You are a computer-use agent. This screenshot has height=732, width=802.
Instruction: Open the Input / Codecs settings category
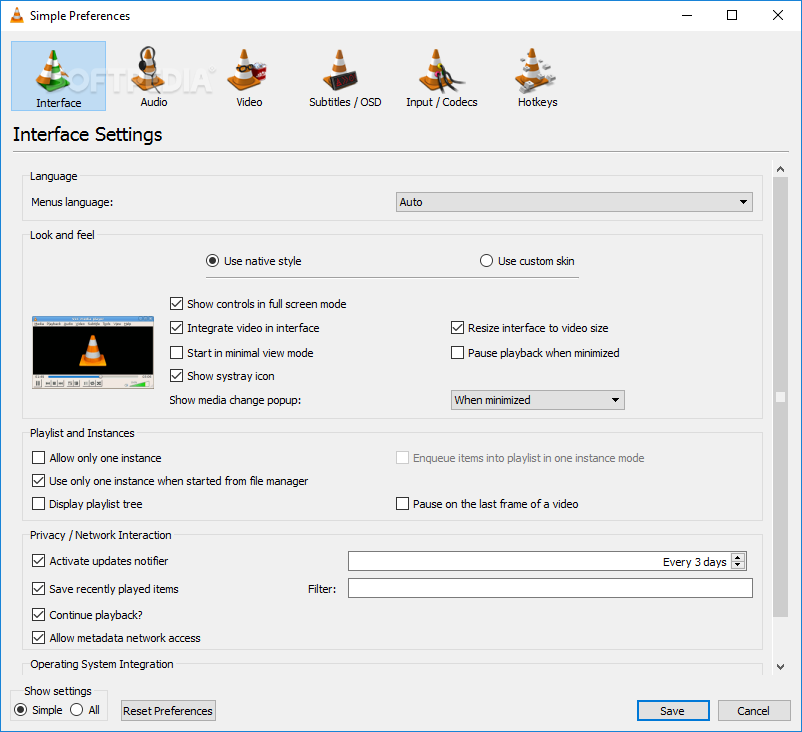pyautogui.click(x=441, y=77)
